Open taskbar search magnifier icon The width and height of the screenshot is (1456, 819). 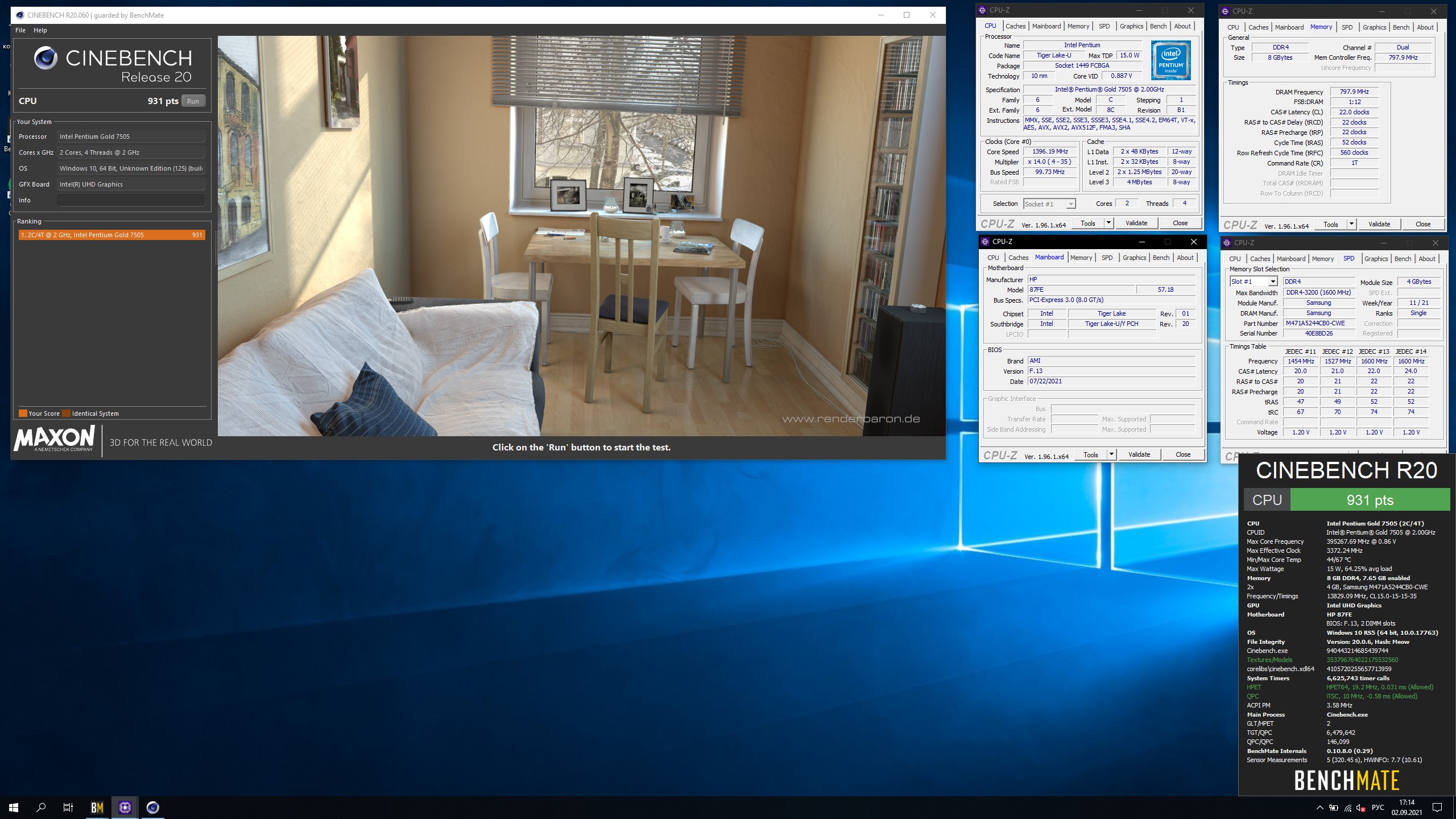[x=41, y=807]
